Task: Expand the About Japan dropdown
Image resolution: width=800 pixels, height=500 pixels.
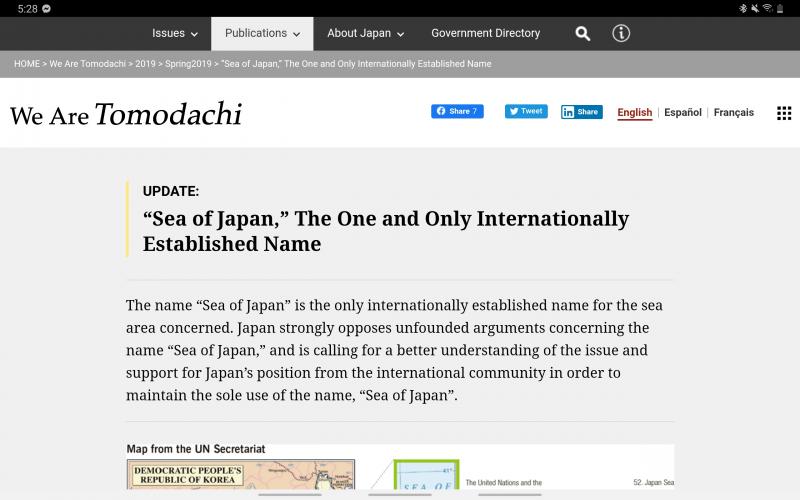Action: [365, 33]
